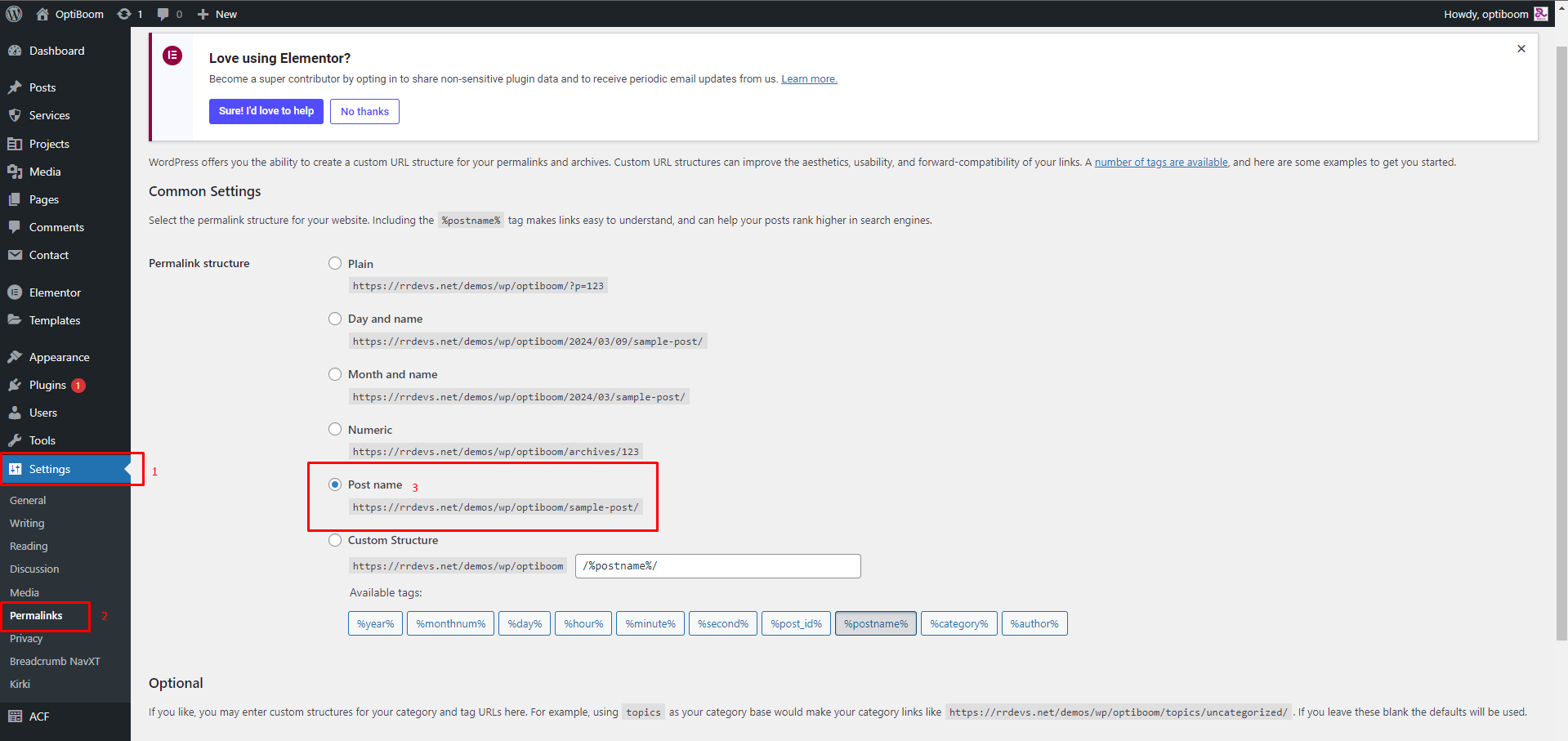Insert the %category% tag
Screen dimensions: 1568x741
(959, 623)
